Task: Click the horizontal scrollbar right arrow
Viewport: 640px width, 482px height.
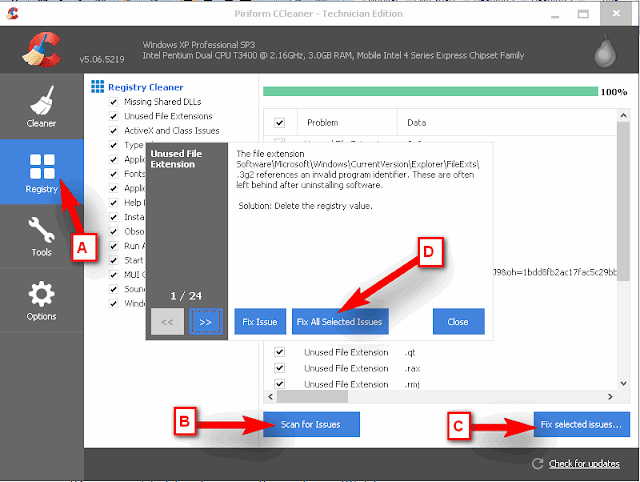Action: tap(610, 396)
